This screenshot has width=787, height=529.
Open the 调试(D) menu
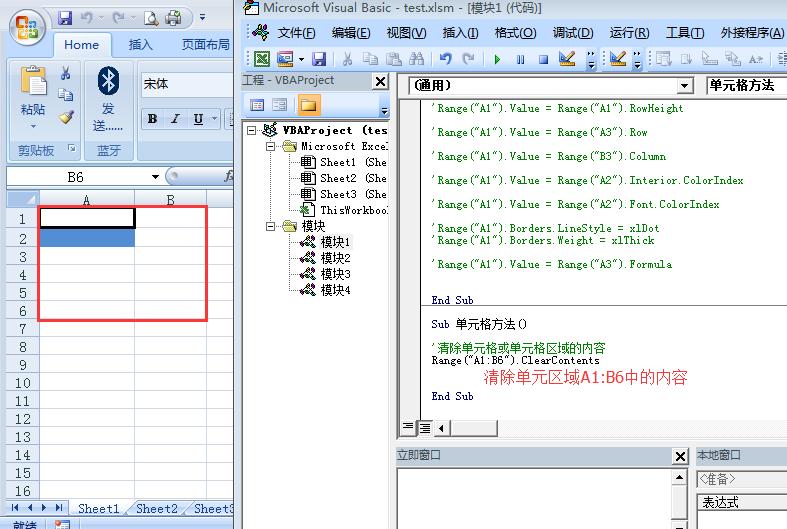573,33
